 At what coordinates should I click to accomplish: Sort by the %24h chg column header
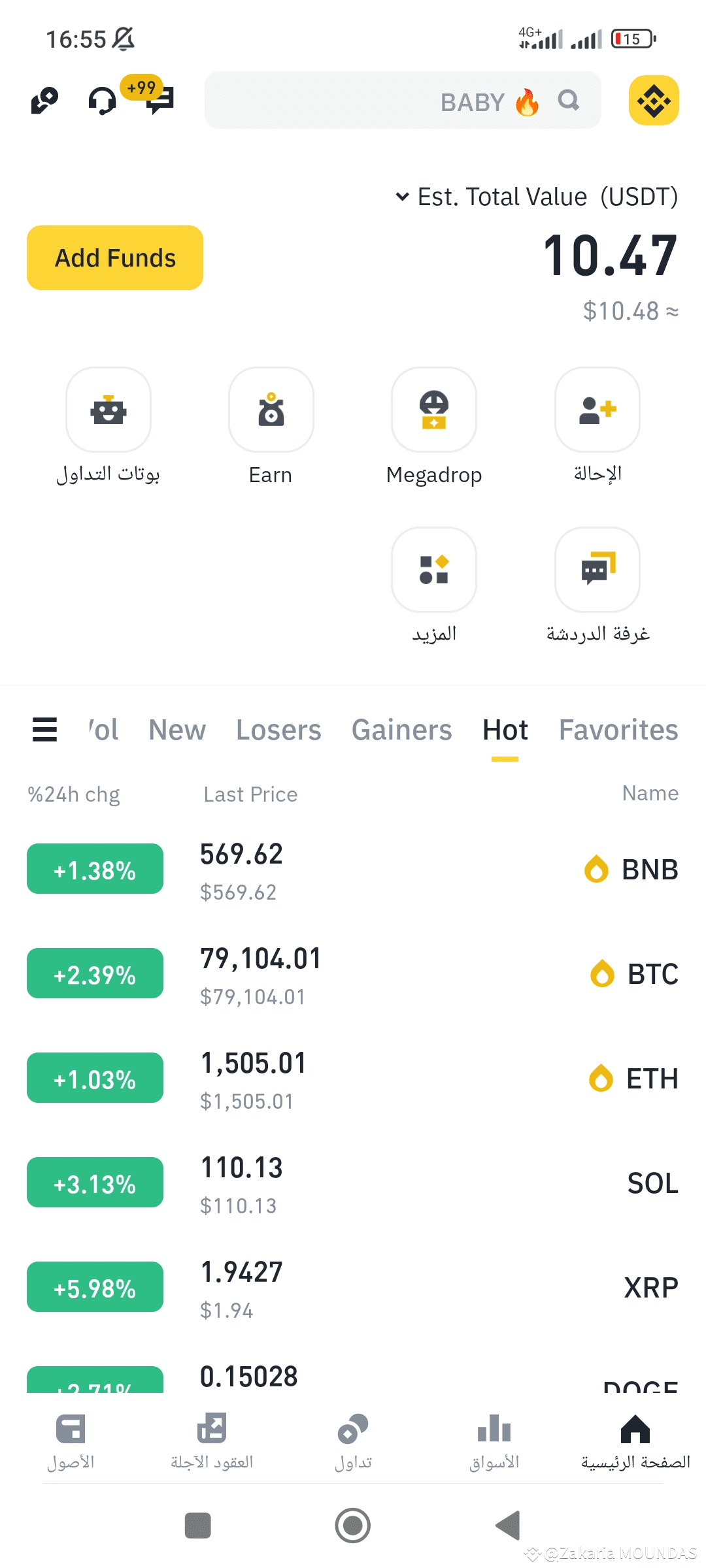click(x=74, y=794)
